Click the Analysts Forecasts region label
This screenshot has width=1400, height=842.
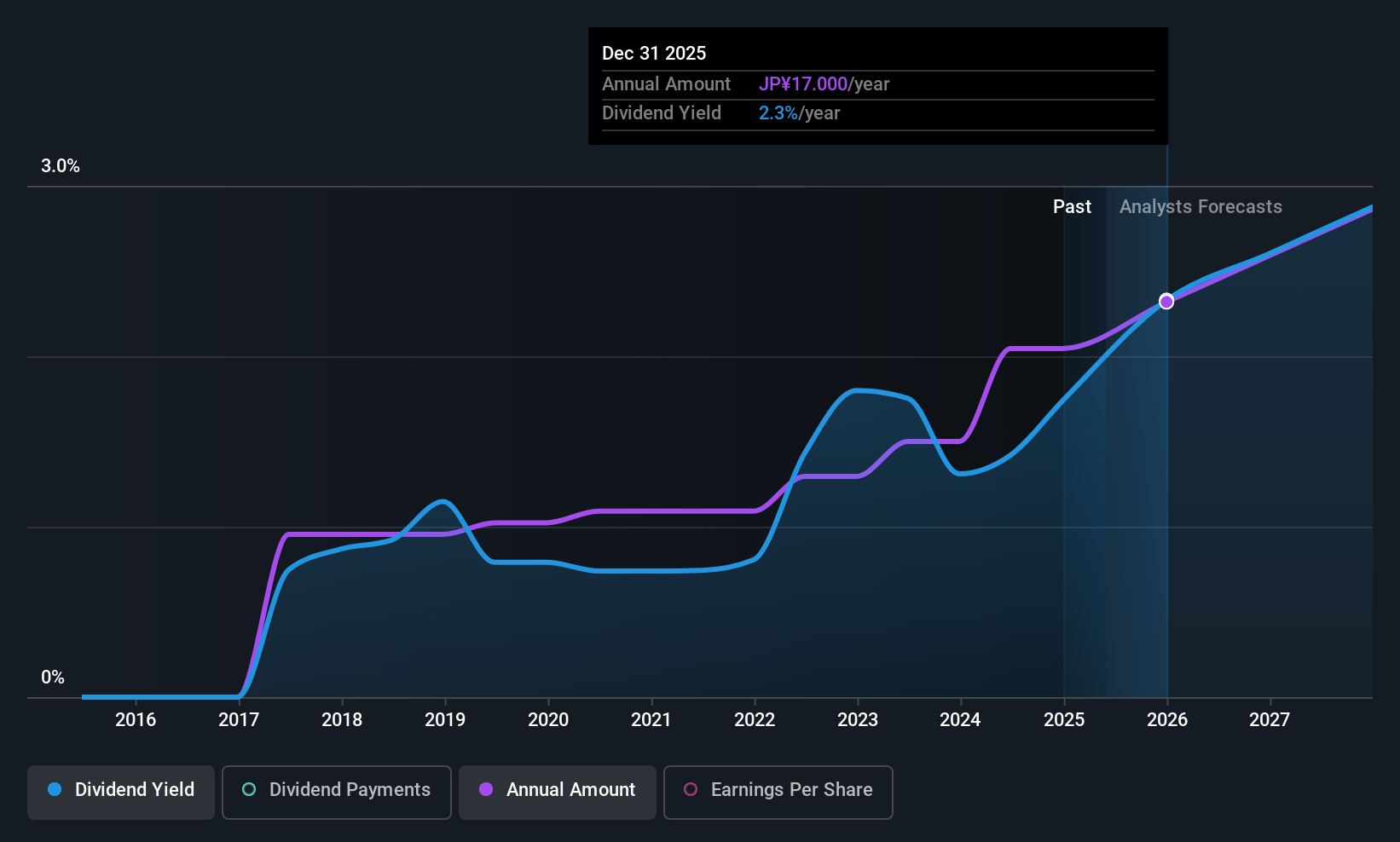tap(1200, 207)
